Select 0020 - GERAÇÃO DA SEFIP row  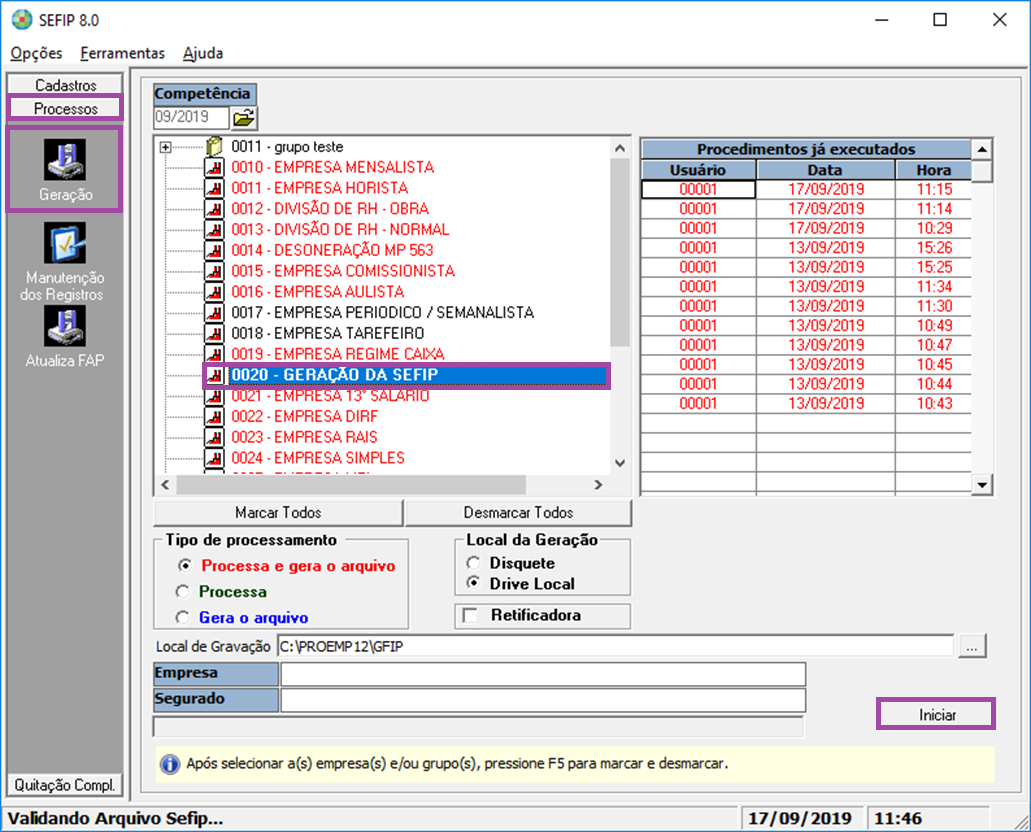[418, 375]
